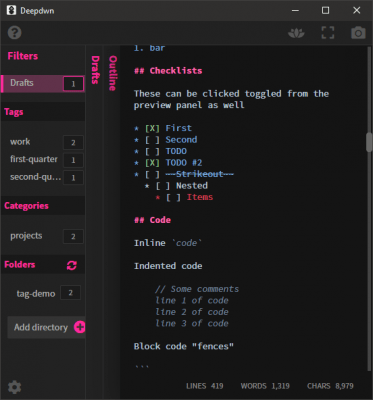Click 'line 1 of code'
The width and height of the screenshot is (373, 400).
point(192,300)
